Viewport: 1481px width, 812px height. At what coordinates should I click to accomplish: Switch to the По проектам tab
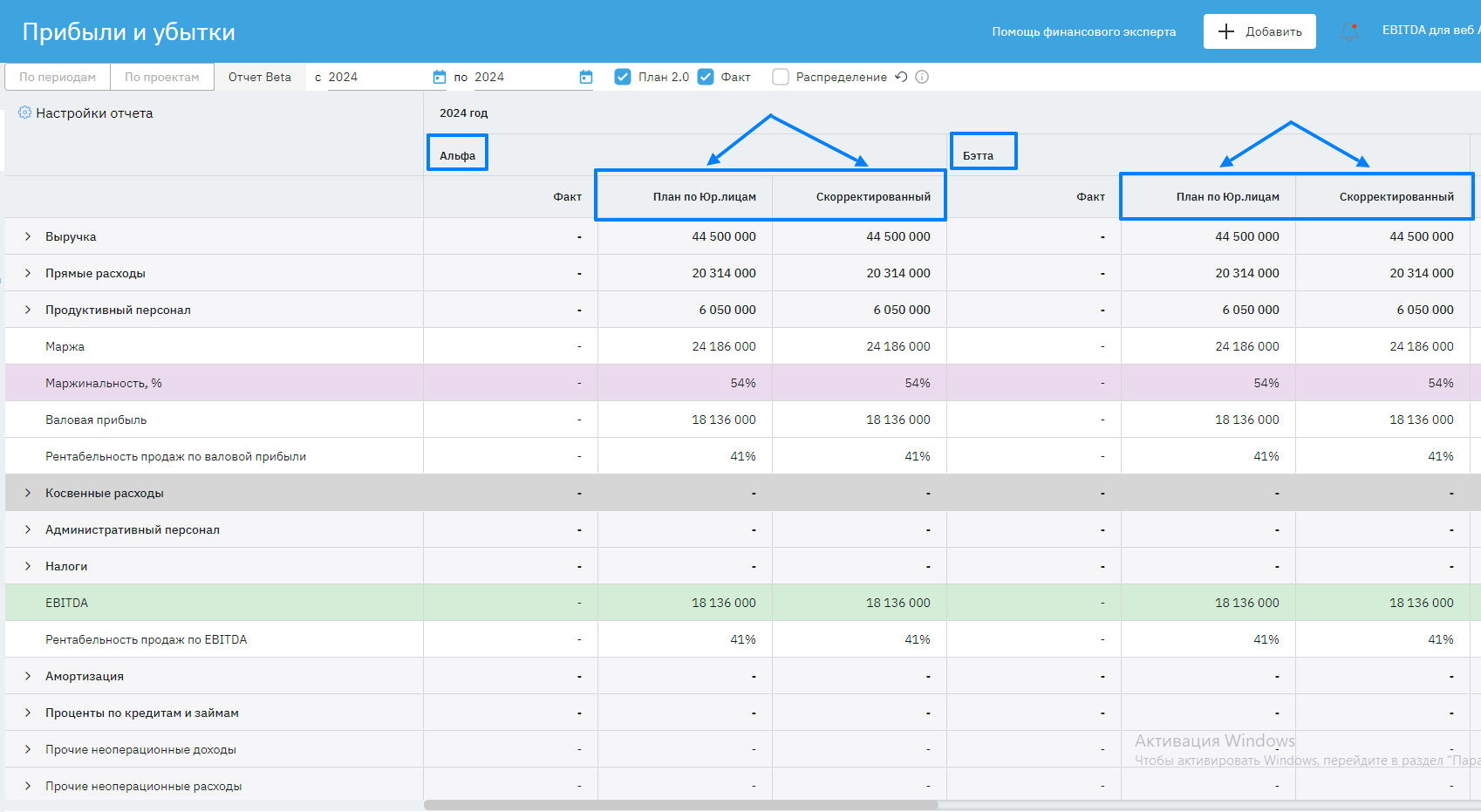161,77
